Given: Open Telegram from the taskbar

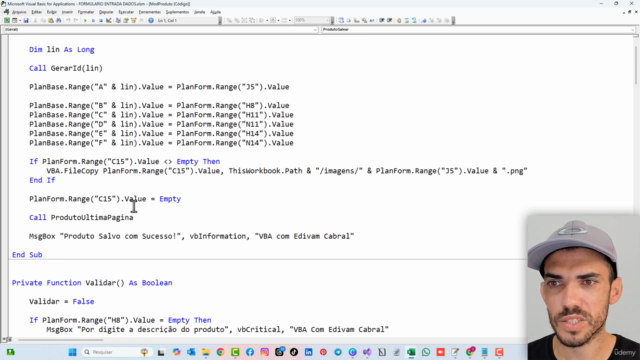Looking at the screenshot, I should [x=338, y=352].
